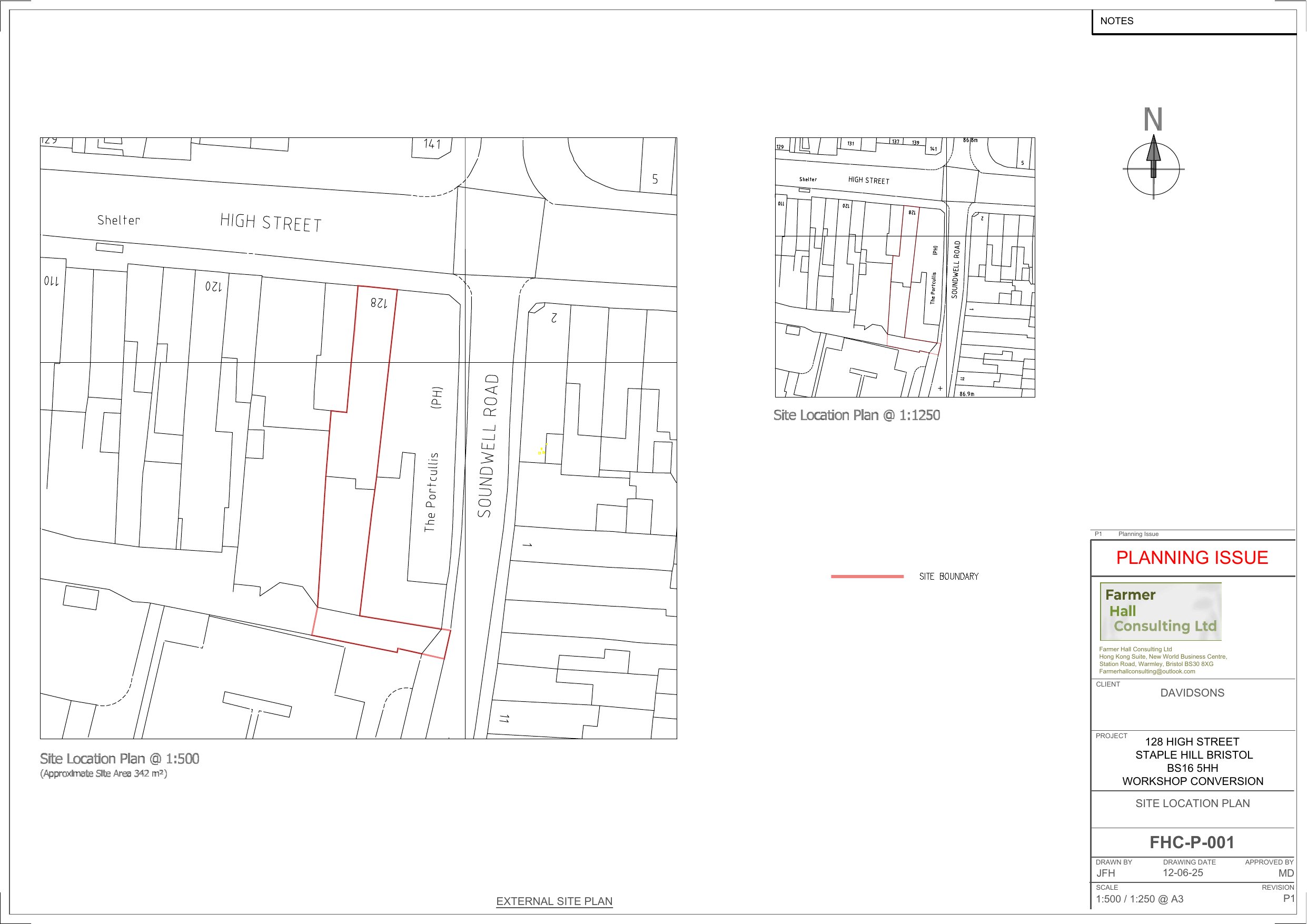Click the revision P1 value in title block
1307x924 pixels.
point(1288,898)
